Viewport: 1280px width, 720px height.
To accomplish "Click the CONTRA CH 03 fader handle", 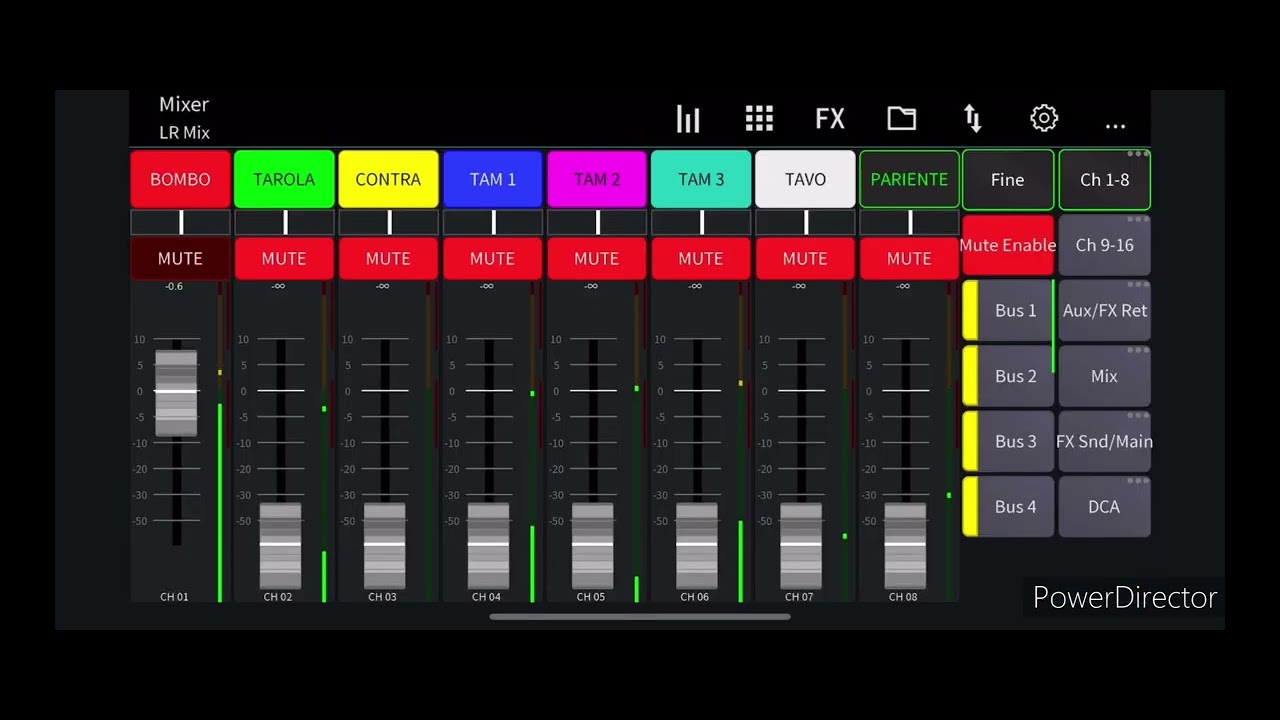I will (x=384, y=546).
